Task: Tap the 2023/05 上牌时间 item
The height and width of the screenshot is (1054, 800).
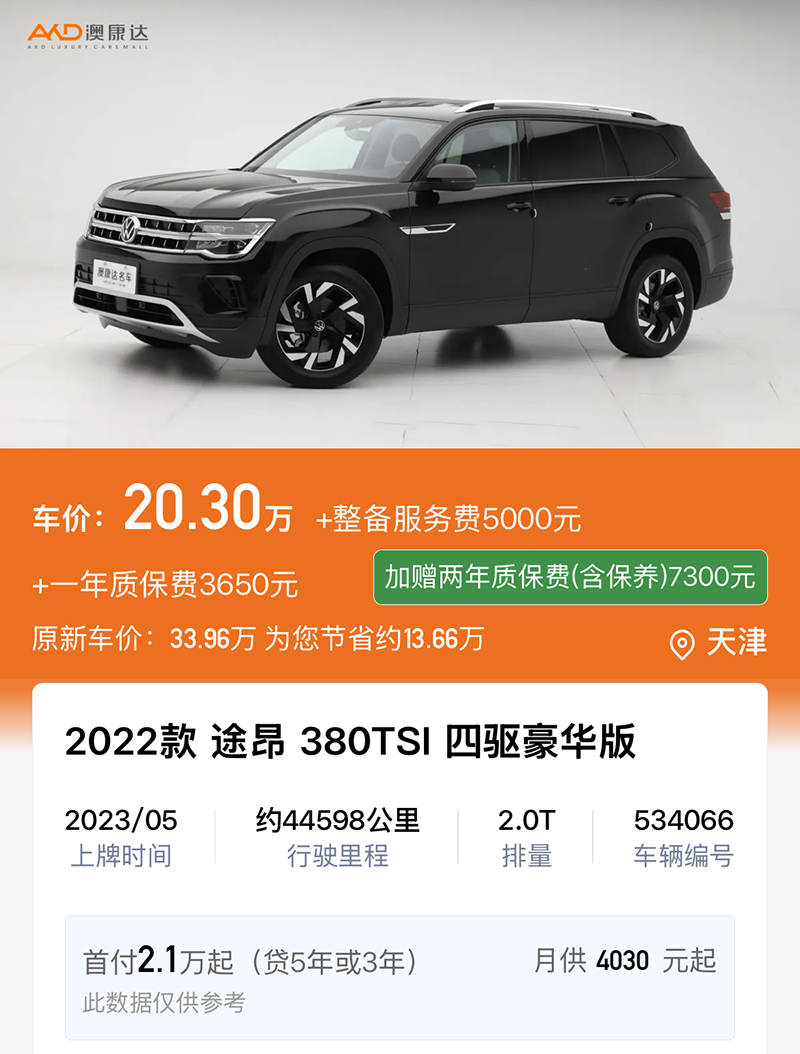Action: [x=121, y=837]
